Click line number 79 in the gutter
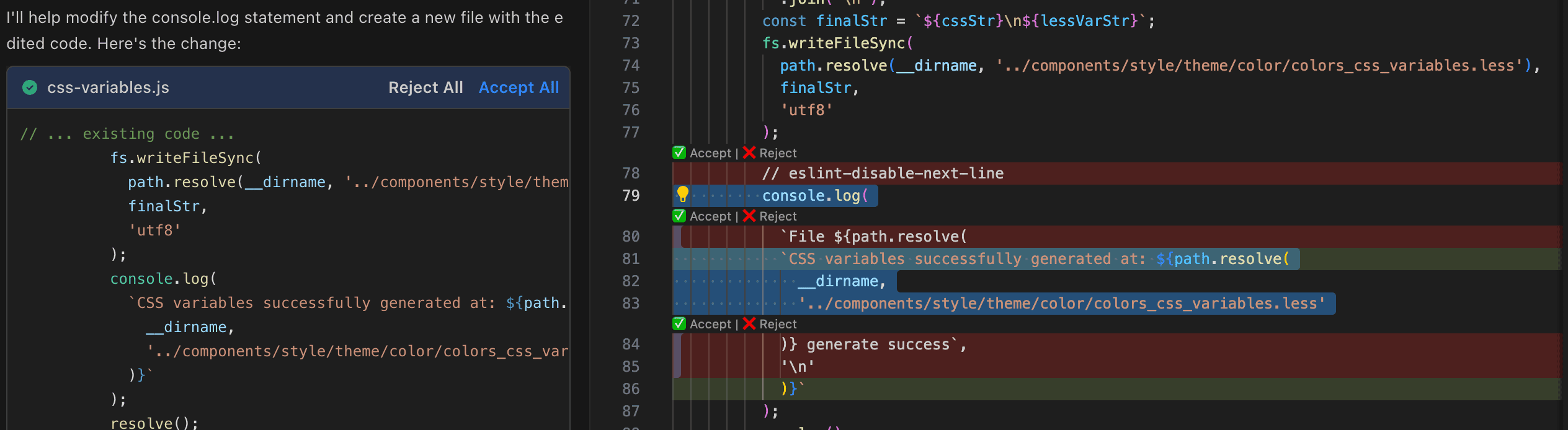The image size is (1568, 430). 631,196
